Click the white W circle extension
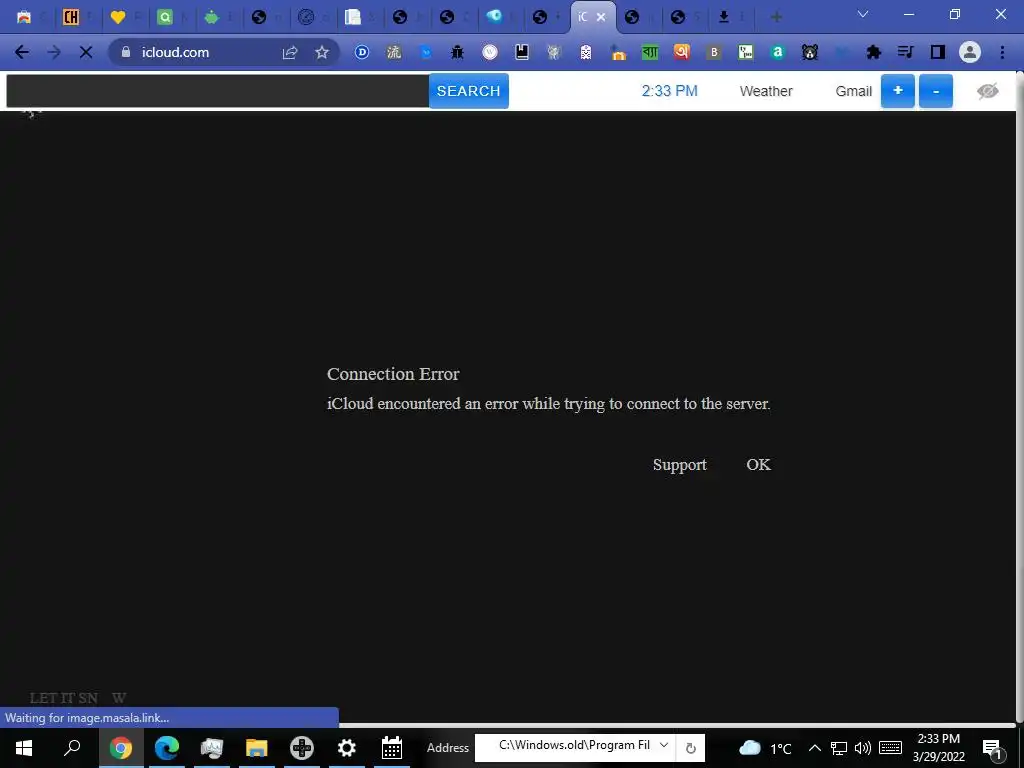This screenshot has width=1024, height=768. click(x=490, y=52)
